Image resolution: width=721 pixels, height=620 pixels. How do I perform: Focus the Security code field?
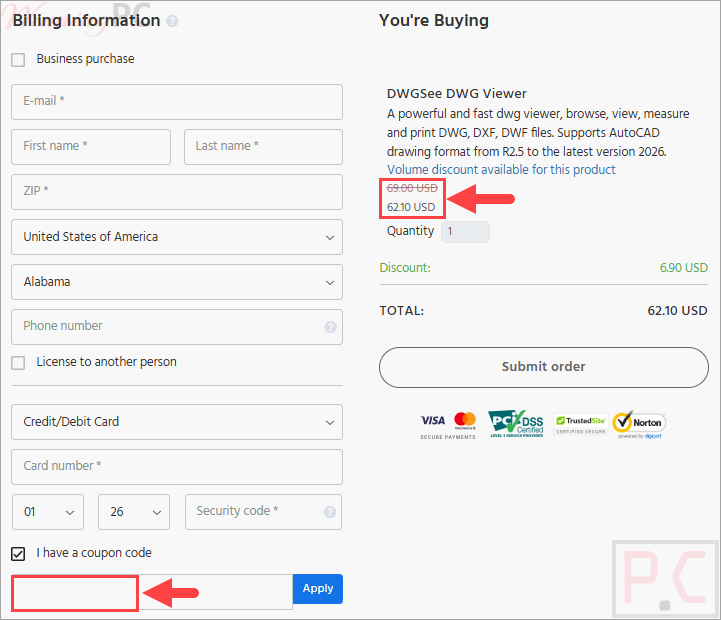263,512
